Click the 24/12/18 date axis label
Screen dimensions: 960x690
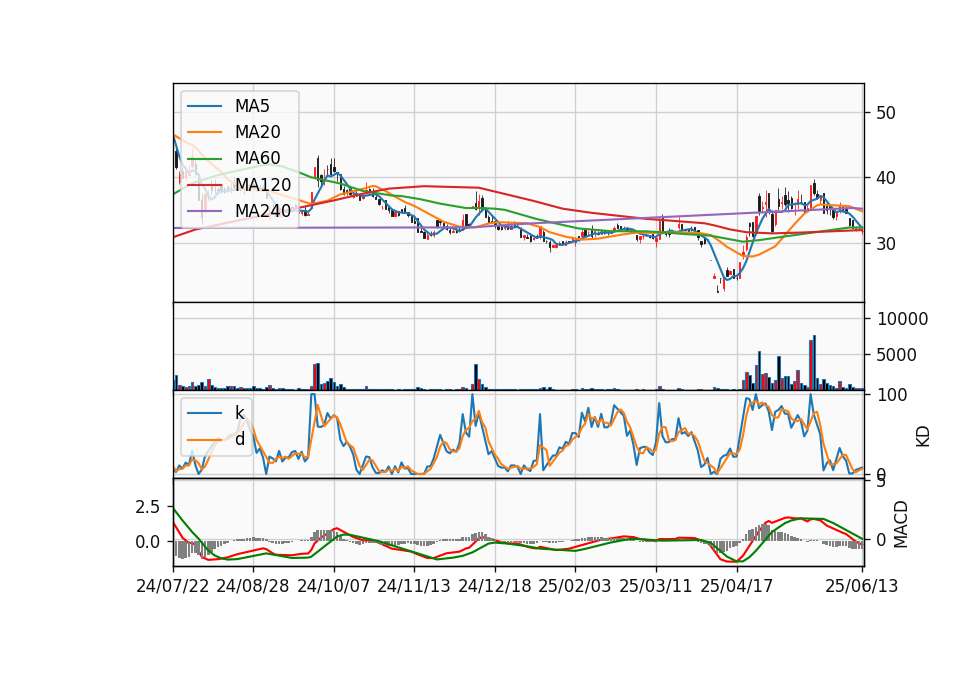[x=495, y=586]
